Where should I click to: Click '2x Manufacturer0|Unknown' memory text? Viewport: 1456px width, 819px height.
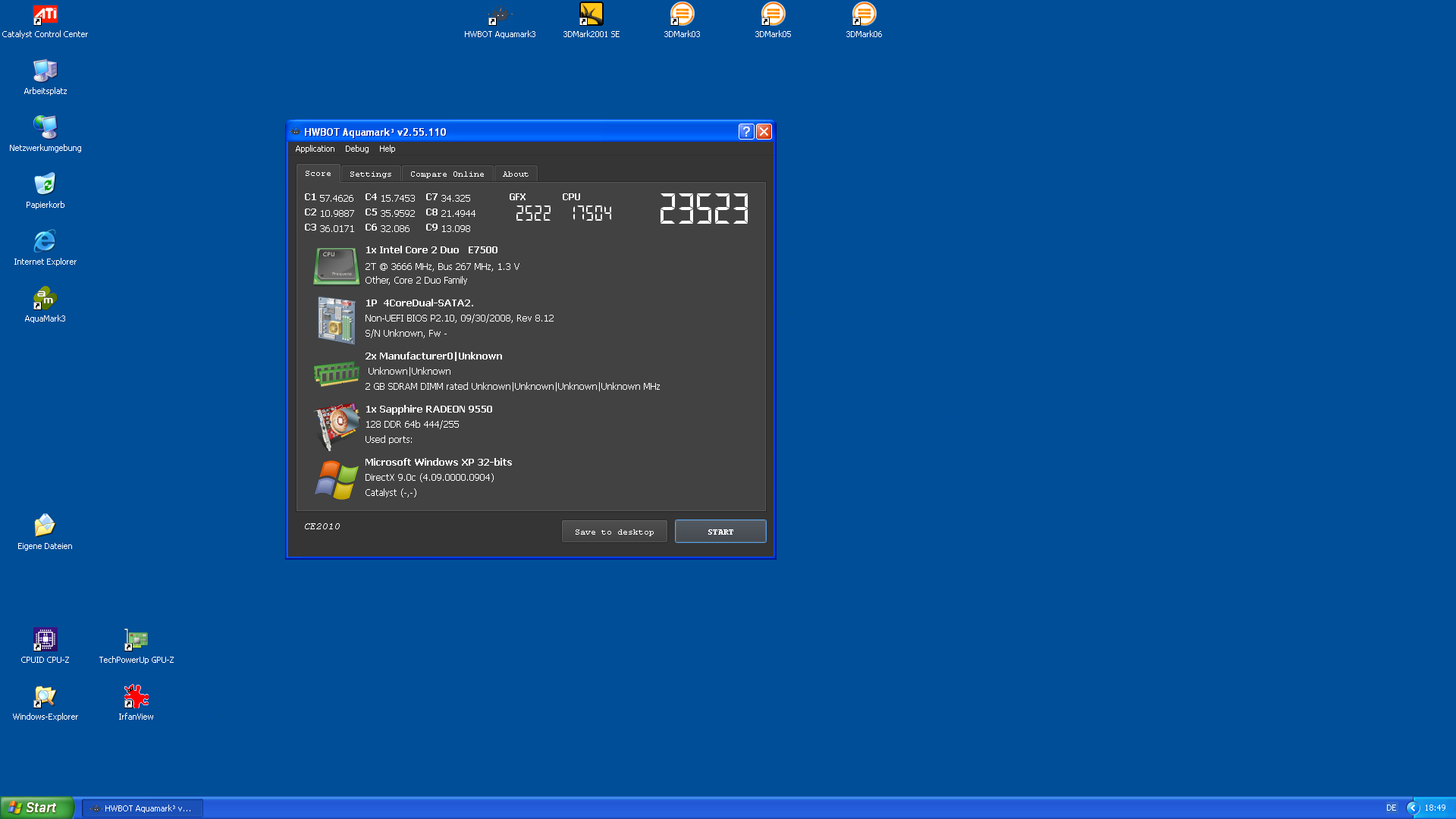[x=434, y=356]
